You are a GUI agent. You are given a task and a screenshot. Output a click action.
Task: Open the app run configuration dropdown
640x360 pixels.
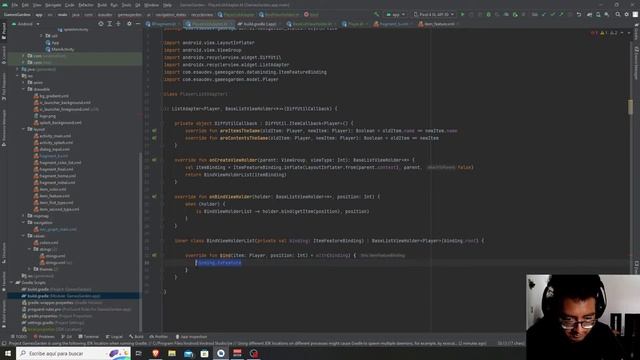coord(396,14)
